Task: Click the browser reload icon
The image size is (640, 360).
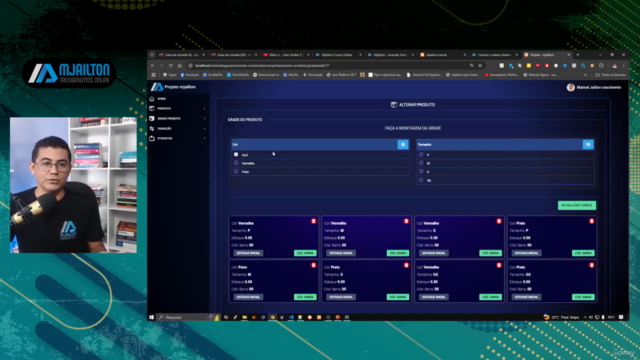Action: click(x=170, y=65)
